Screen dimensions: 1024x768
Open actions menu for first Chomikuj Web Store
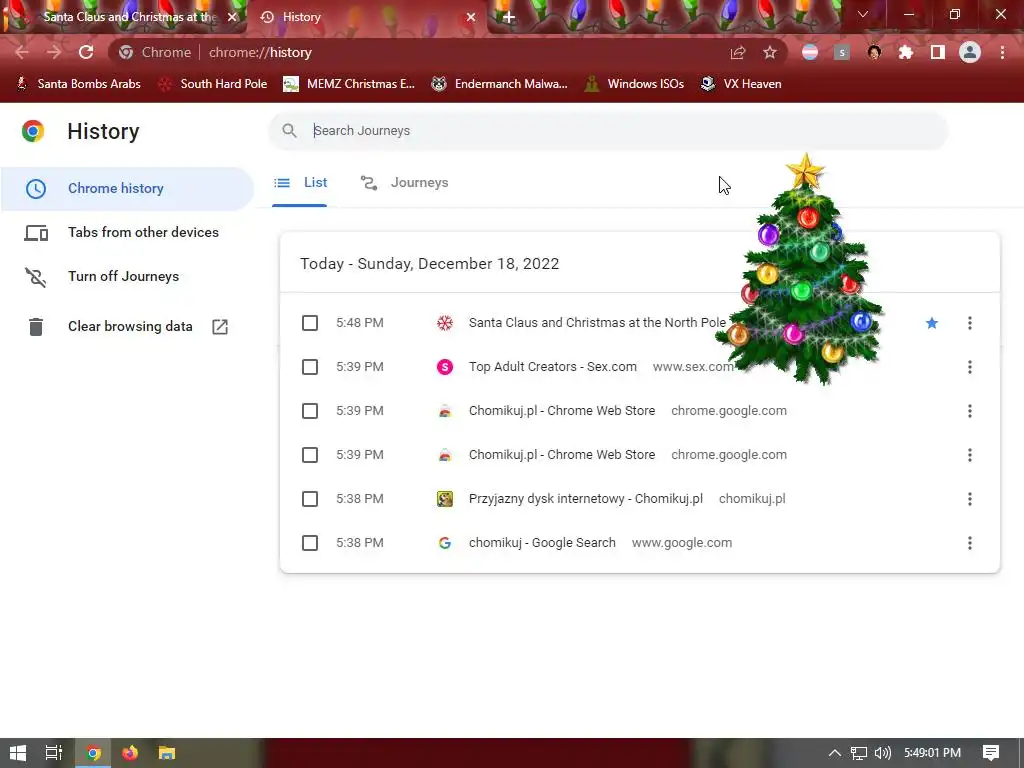(x=970, y=411)
